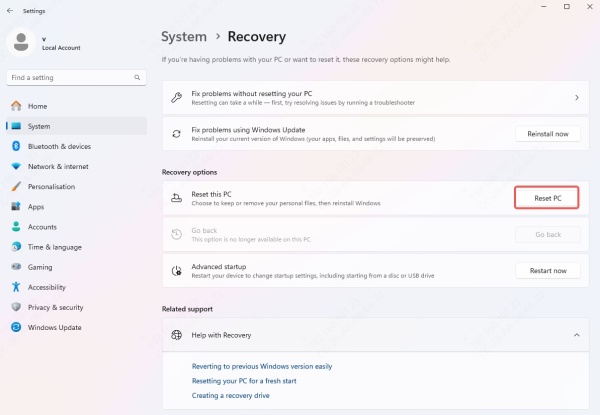
Task: Click the Find a setting search box
Action: click(x=76, y=78)
